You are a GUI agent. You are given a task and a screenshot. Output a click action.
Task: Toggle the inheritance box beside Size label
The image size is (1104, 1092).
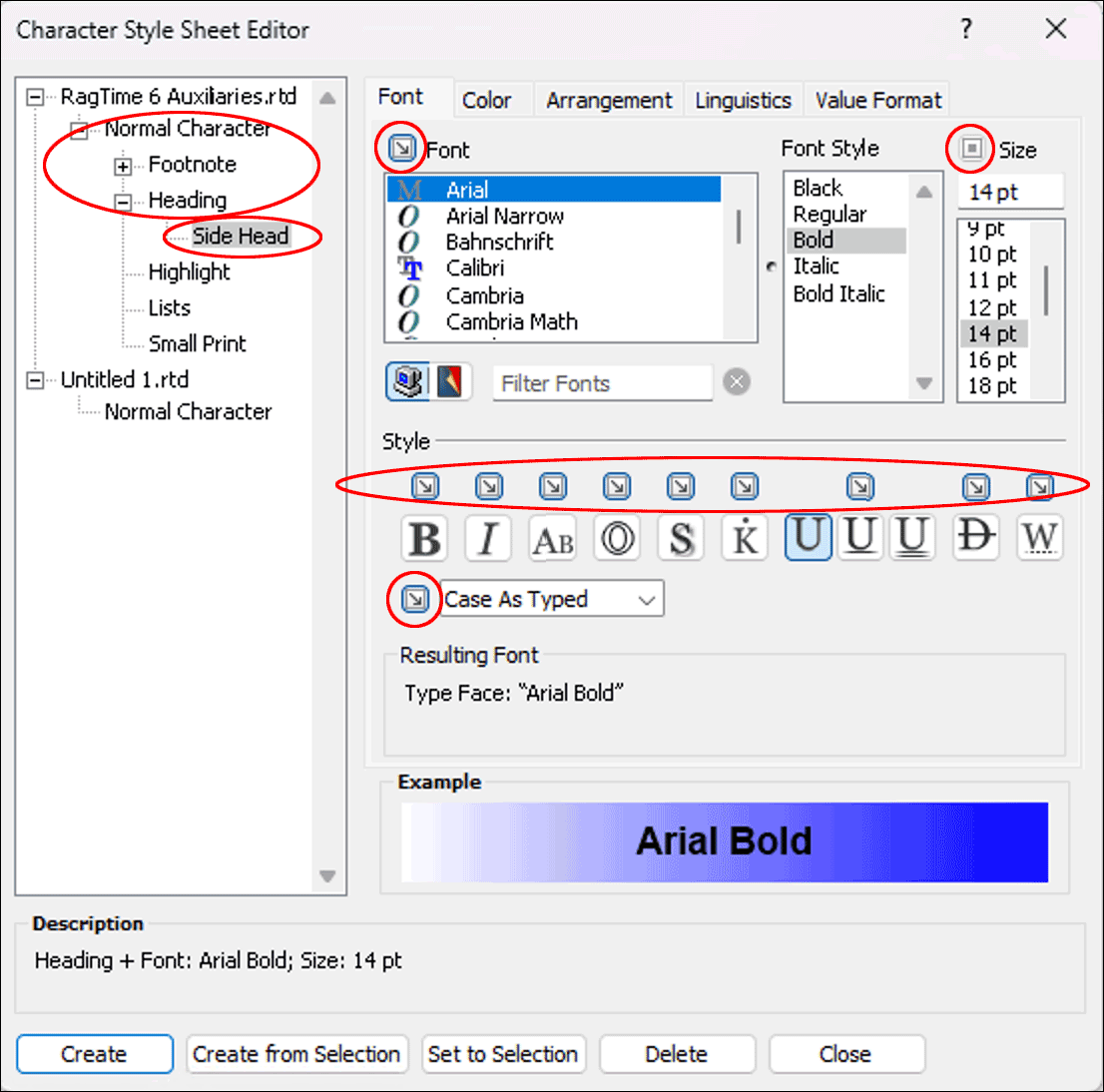coord(972,149)
